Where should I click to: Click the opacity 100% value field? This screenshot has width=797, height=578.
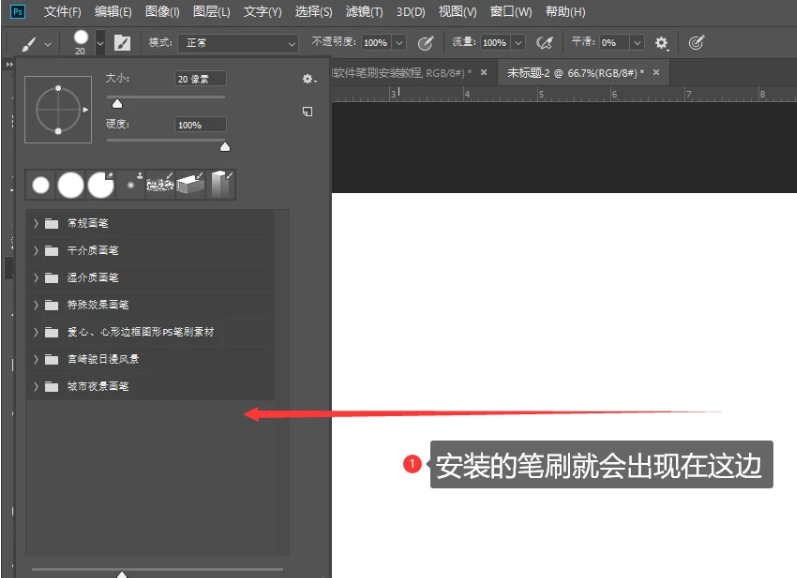pyautogui.click(x=376, y=43)
